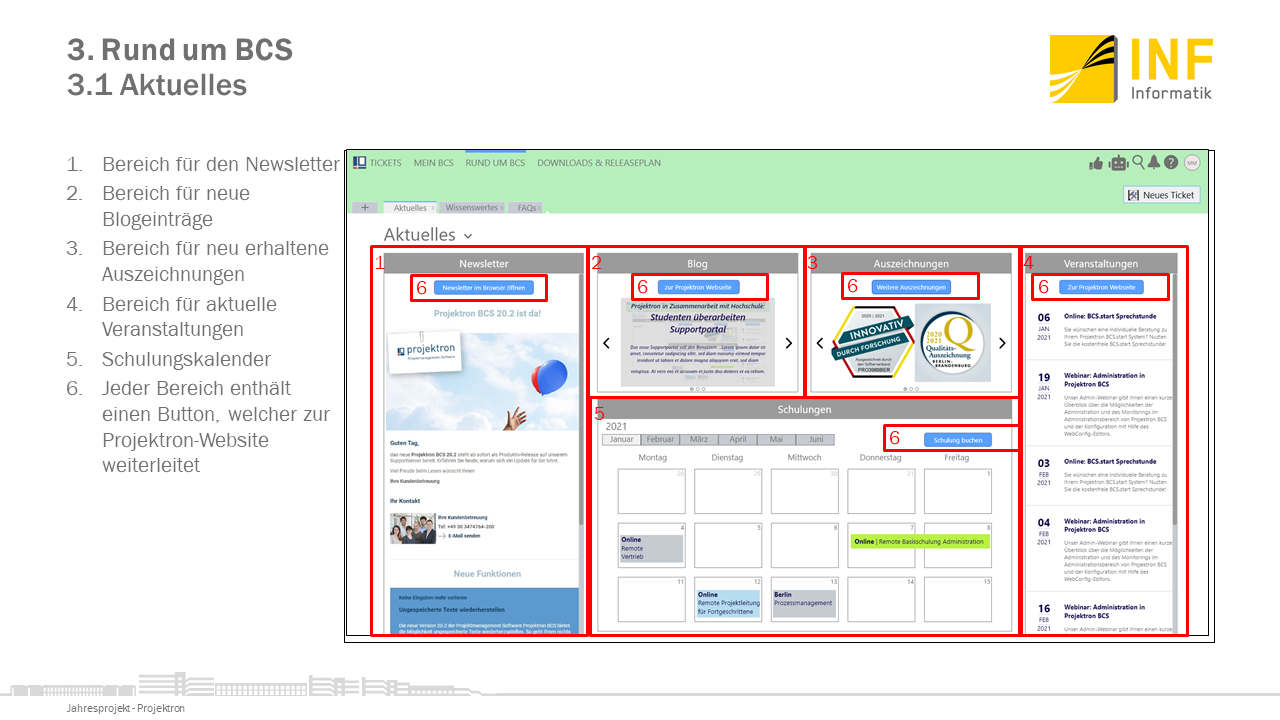Click the Neues Ticket button
1280x720 pixels.
click(x=1161, y=195)
